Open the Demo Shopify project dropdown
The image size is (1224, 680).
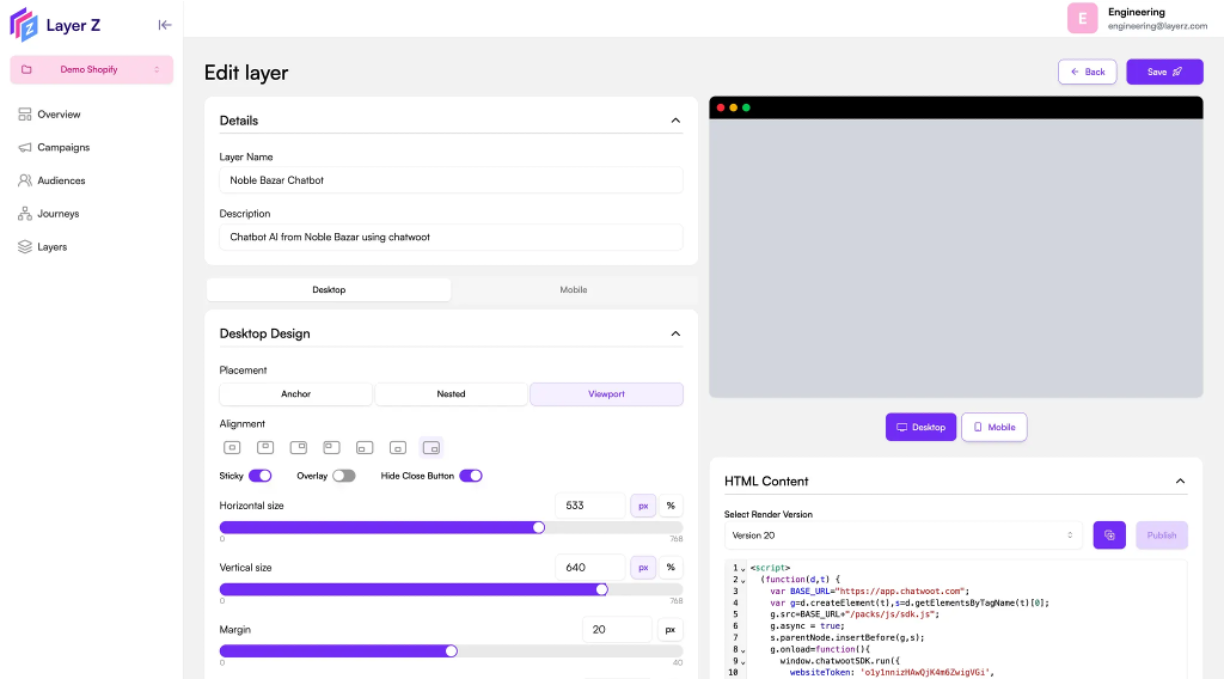(91, 70)
